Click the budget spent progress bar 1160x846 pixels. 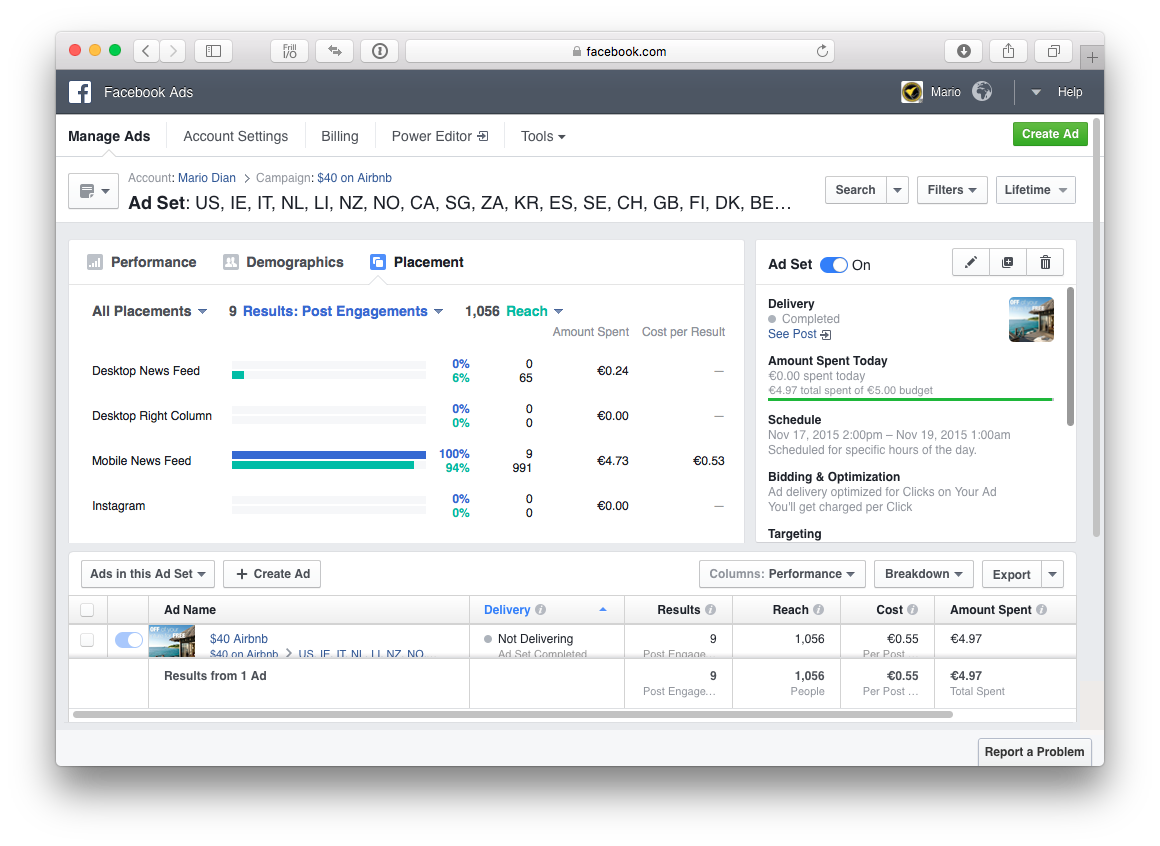[x=910, y=399]
